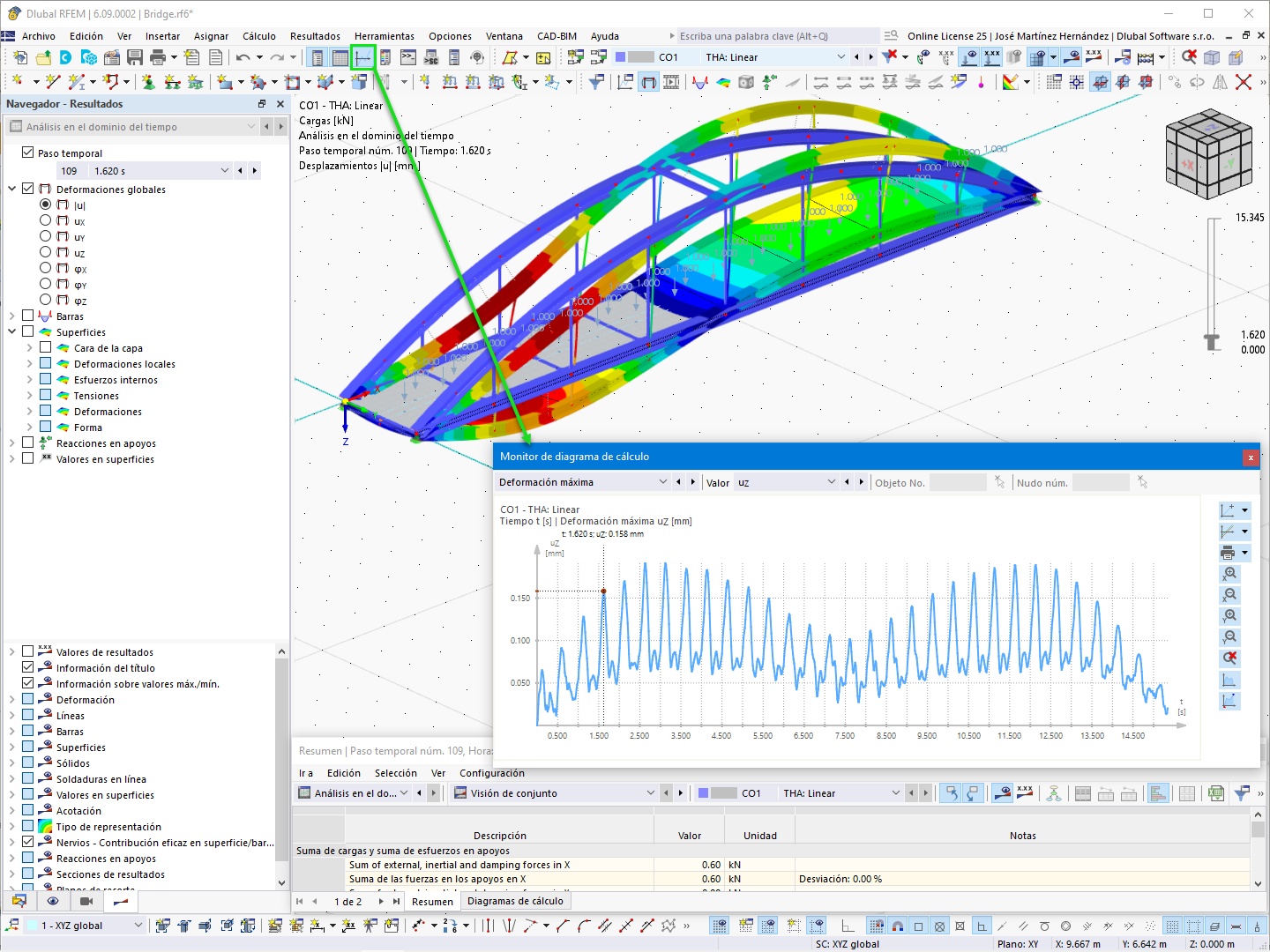The height and width of the screenshot is (952, 1270).
Task: Click zoom out Y axis diagram icon
Action: point(1230,637)
